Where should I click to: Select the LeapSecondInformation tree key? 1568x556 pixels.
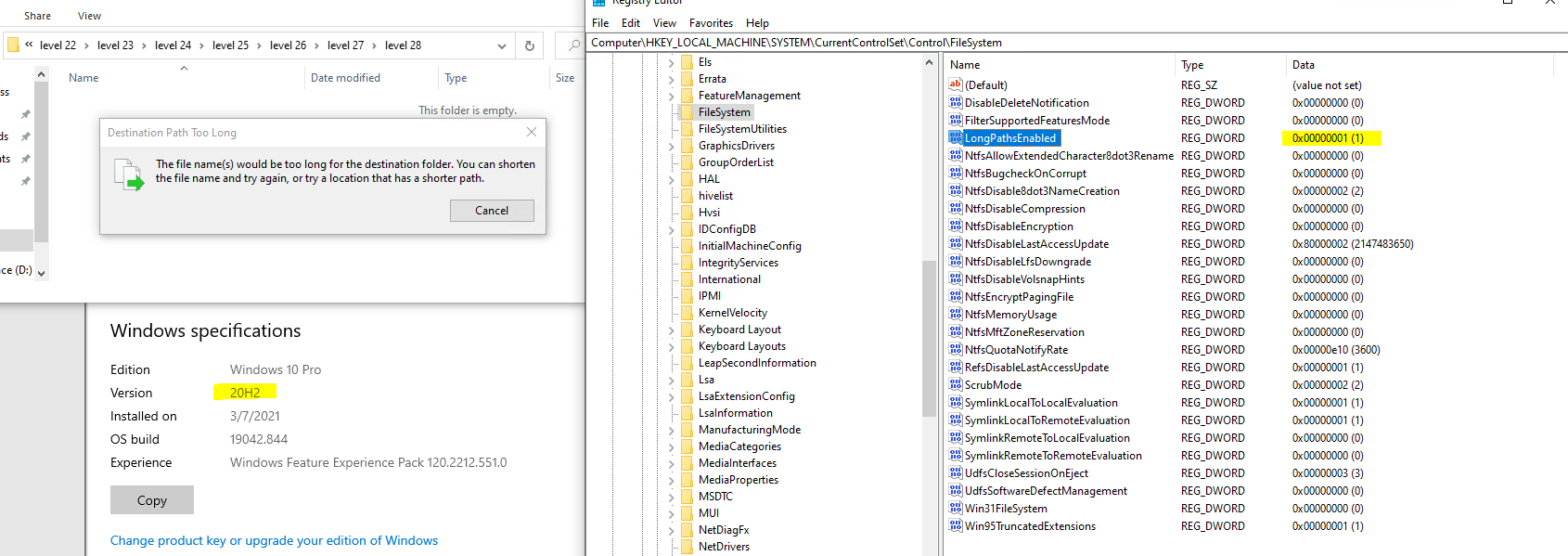[757, 363]
